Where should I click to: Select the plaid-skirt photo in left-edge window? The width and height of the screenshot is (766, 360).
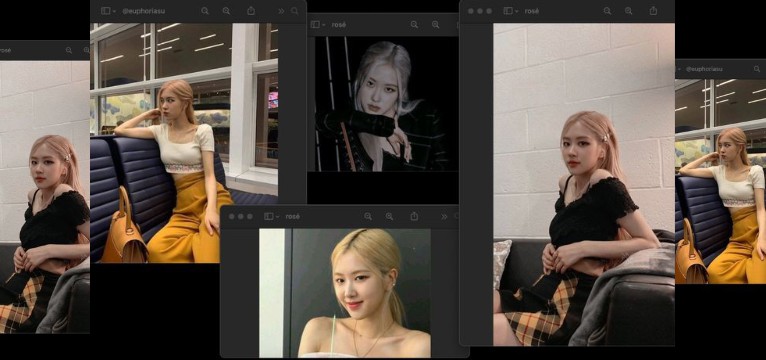coord(45,197)
